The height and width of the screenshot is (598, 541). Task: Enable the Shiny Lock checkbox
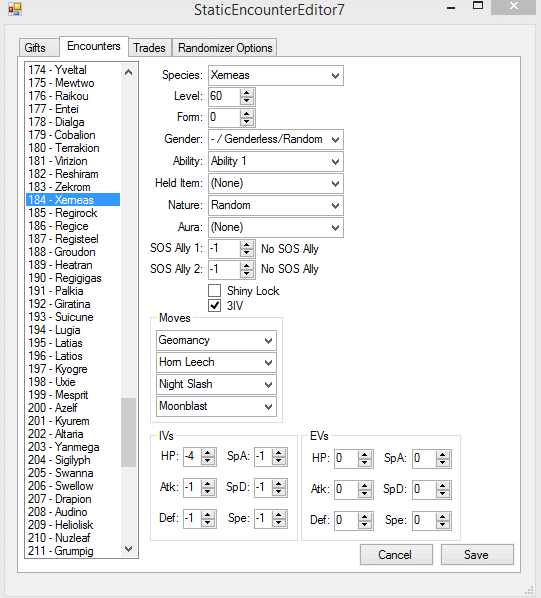click(215, 291)
